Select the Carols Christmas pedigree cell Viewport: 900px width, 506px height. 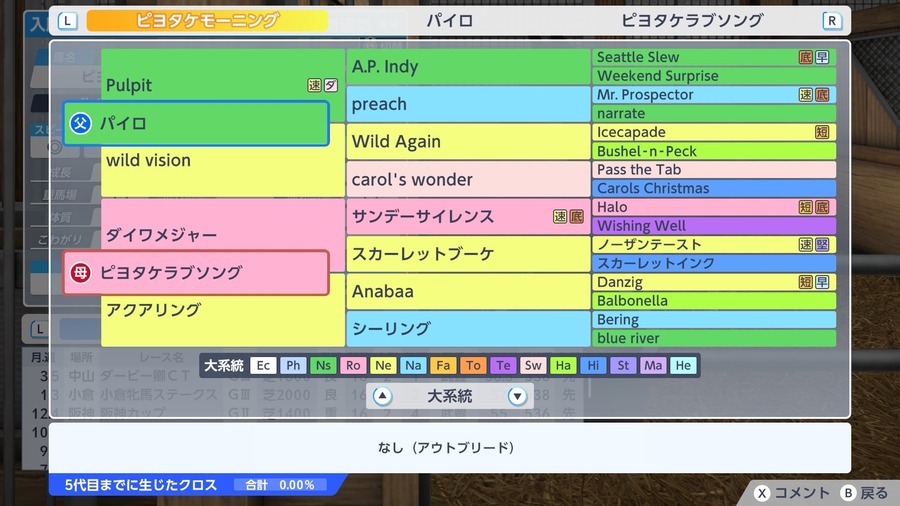714,188
